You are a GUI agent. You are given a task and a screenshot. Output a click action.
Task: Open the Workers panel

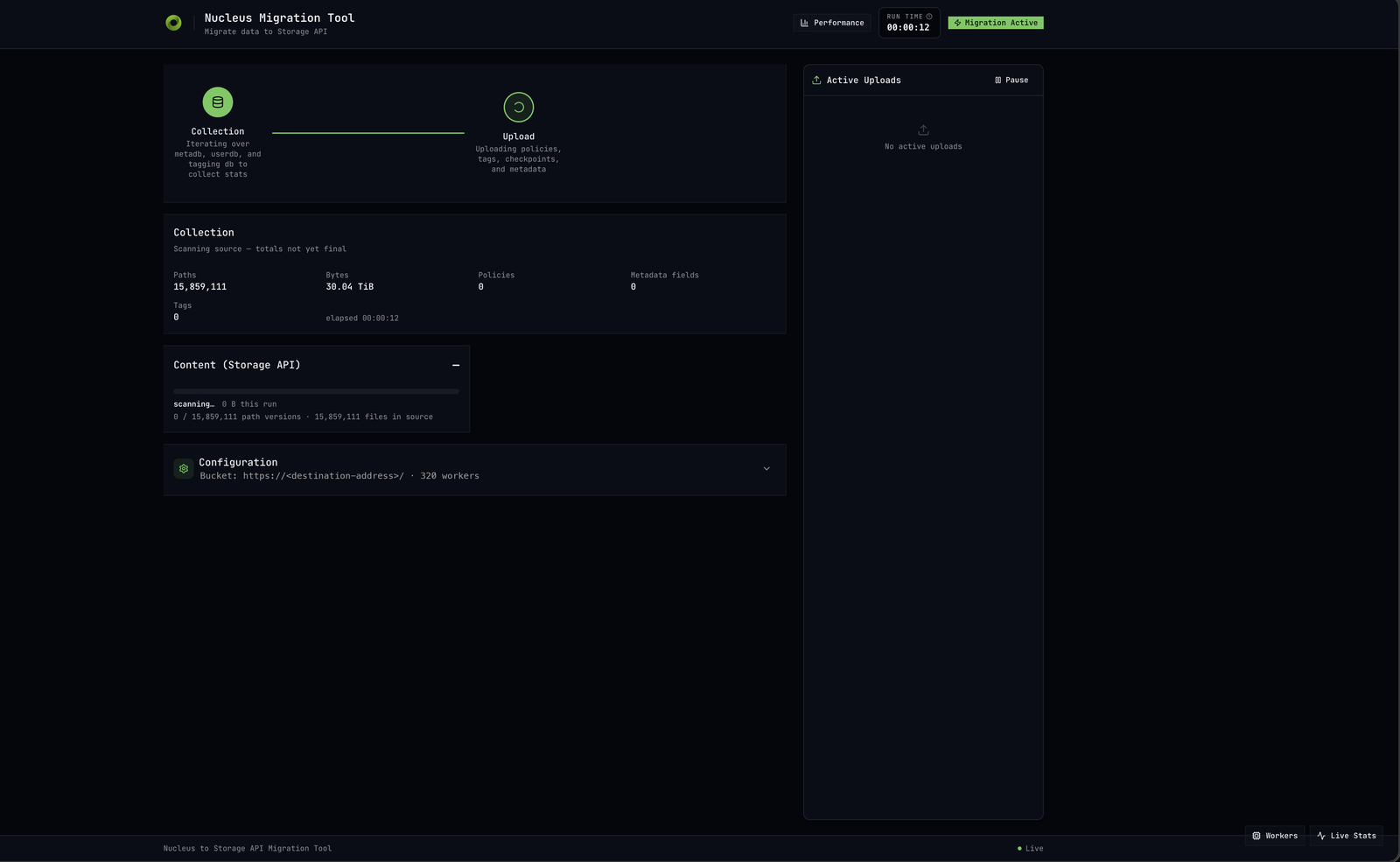(x=1275, y=836)
